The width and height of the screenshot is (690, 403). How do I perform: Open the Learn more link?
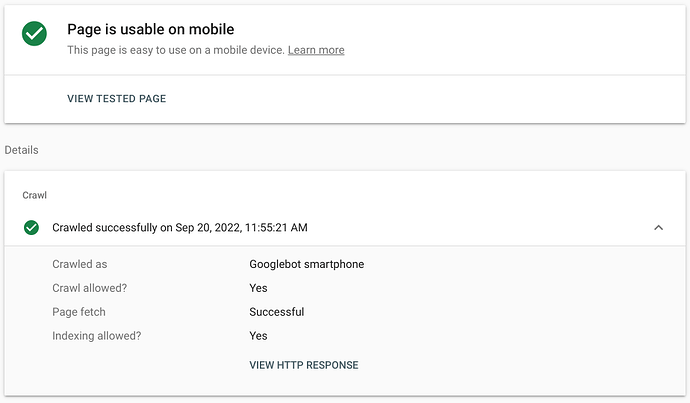point(316,50)
